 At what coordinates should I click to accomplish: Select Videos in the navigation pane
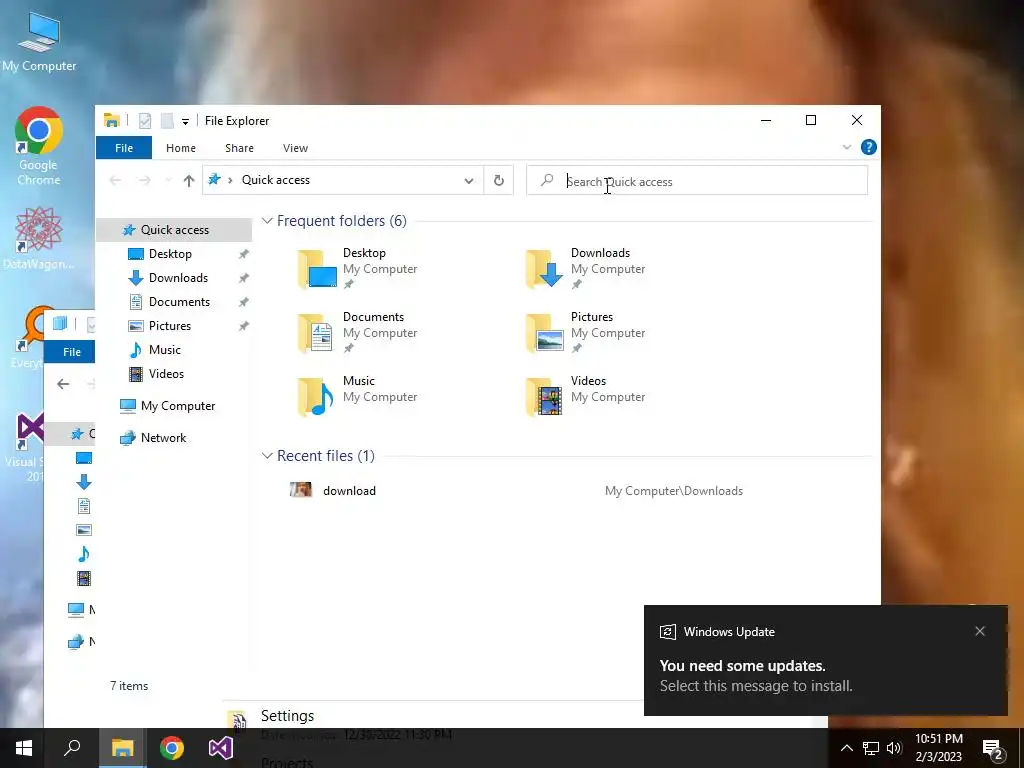[166, 374]
